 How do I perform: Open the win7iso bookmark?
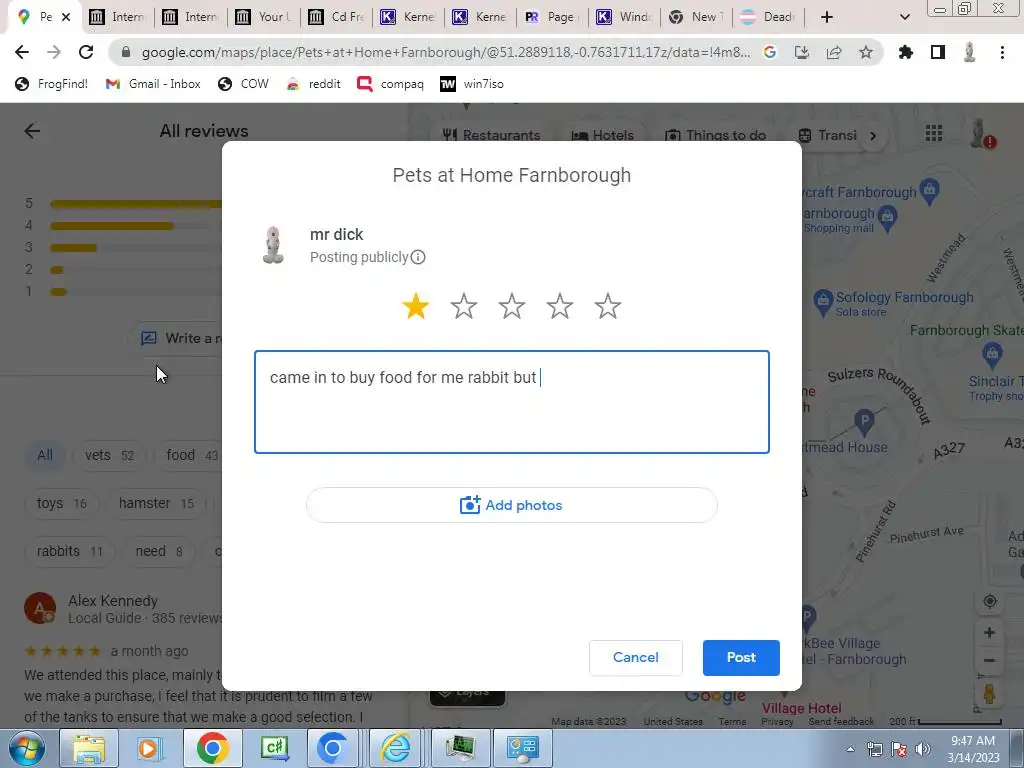472,84
